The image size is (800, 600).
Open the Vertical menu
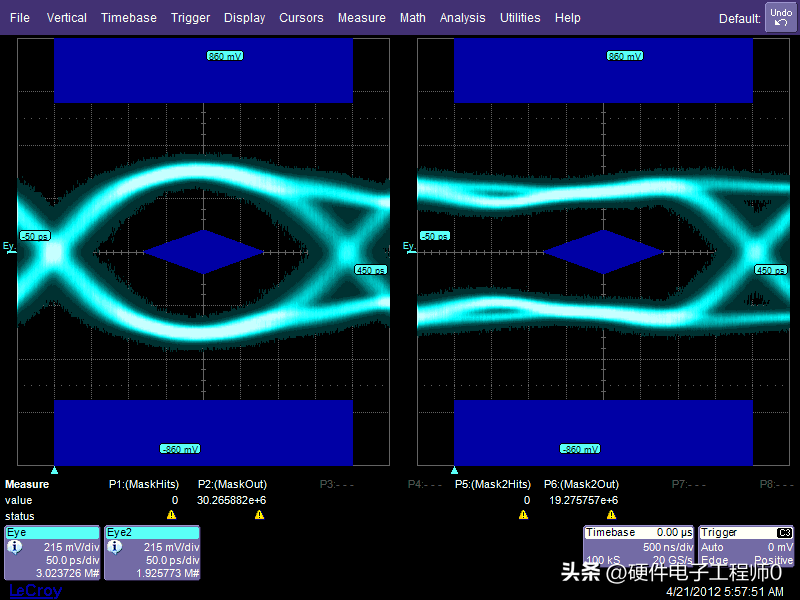tap(66, 18)
